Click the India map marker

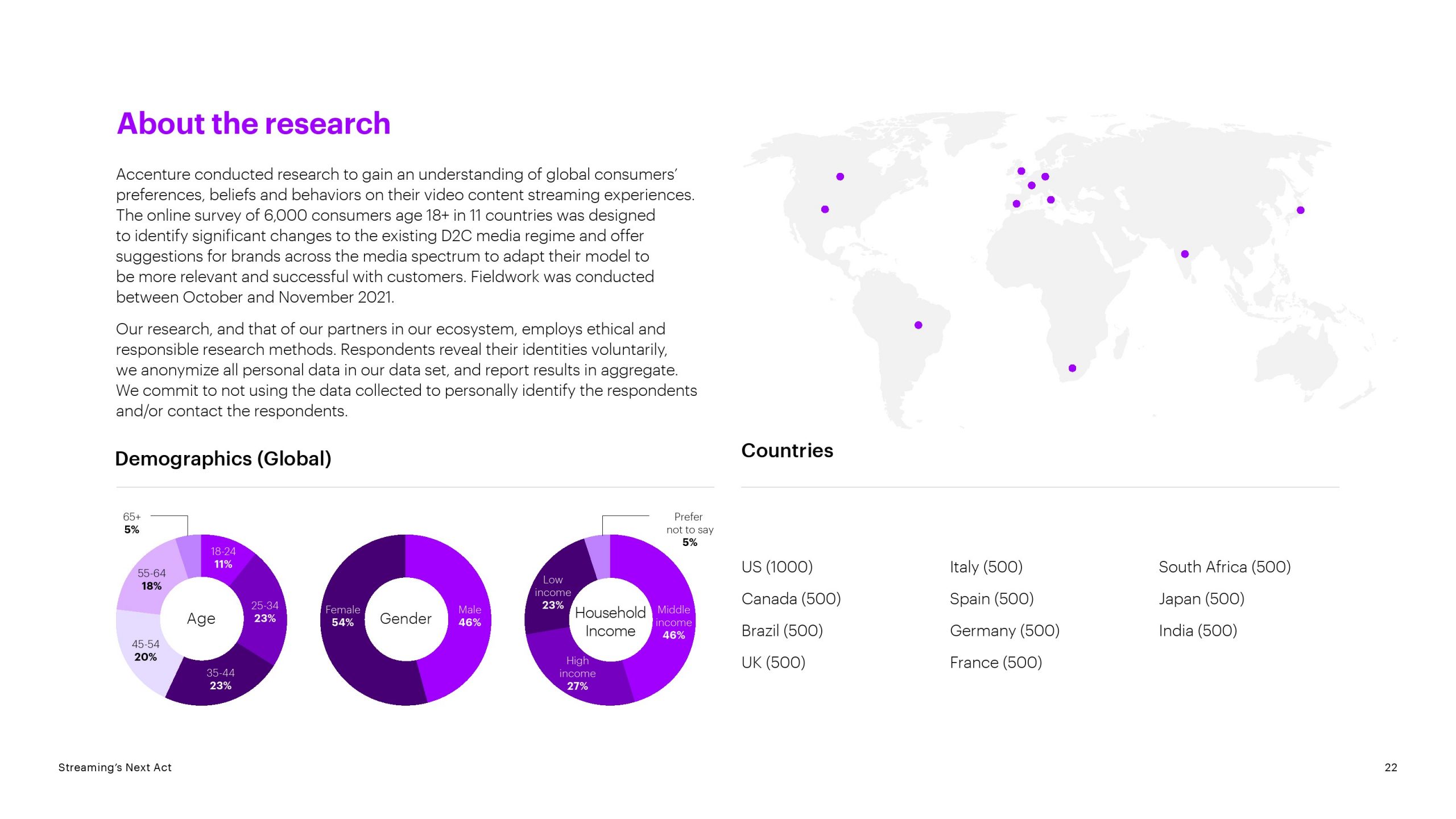point(1185,254)
